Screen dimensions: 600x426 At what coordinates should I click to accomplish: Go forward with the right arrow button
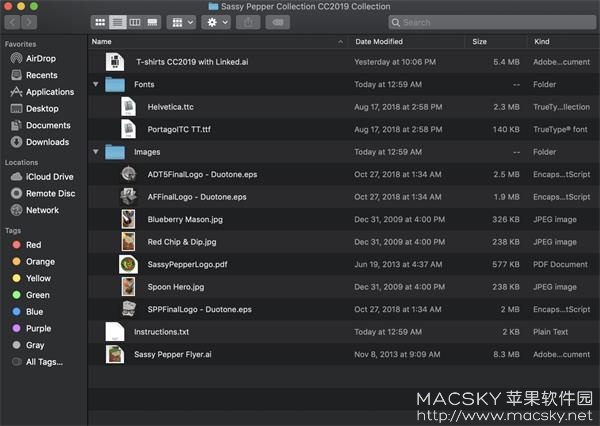[x=29, y=22]
